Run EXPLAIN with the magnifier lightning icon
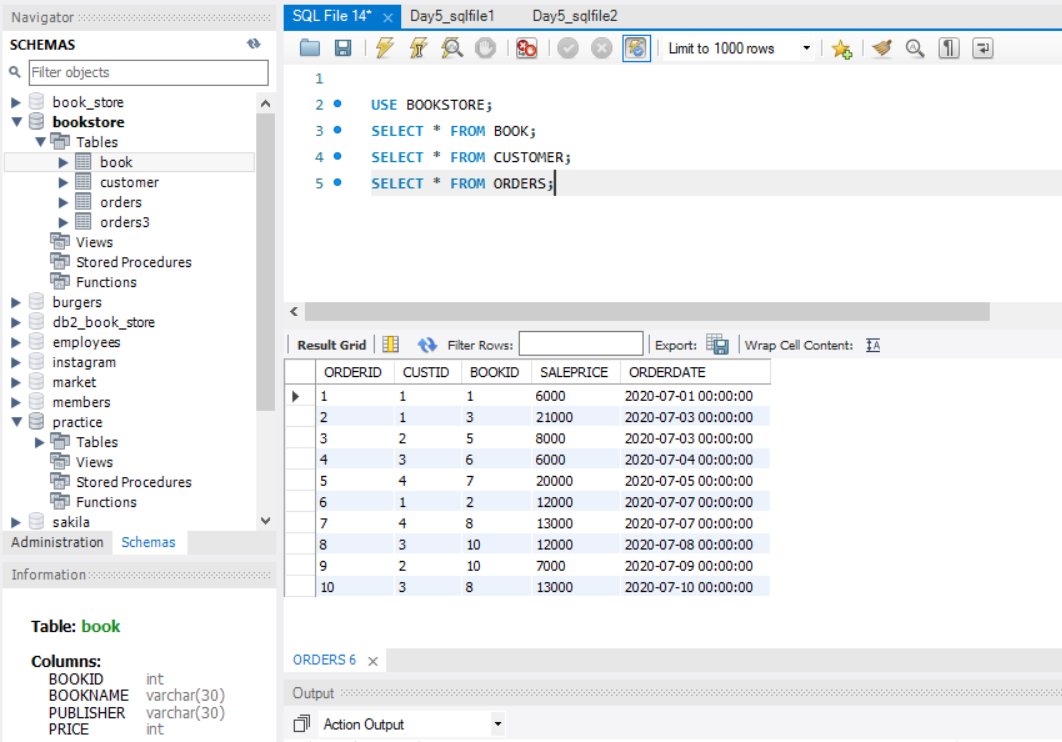The width and height of the screenshot is (1062, 742). (x=452, y=48)
